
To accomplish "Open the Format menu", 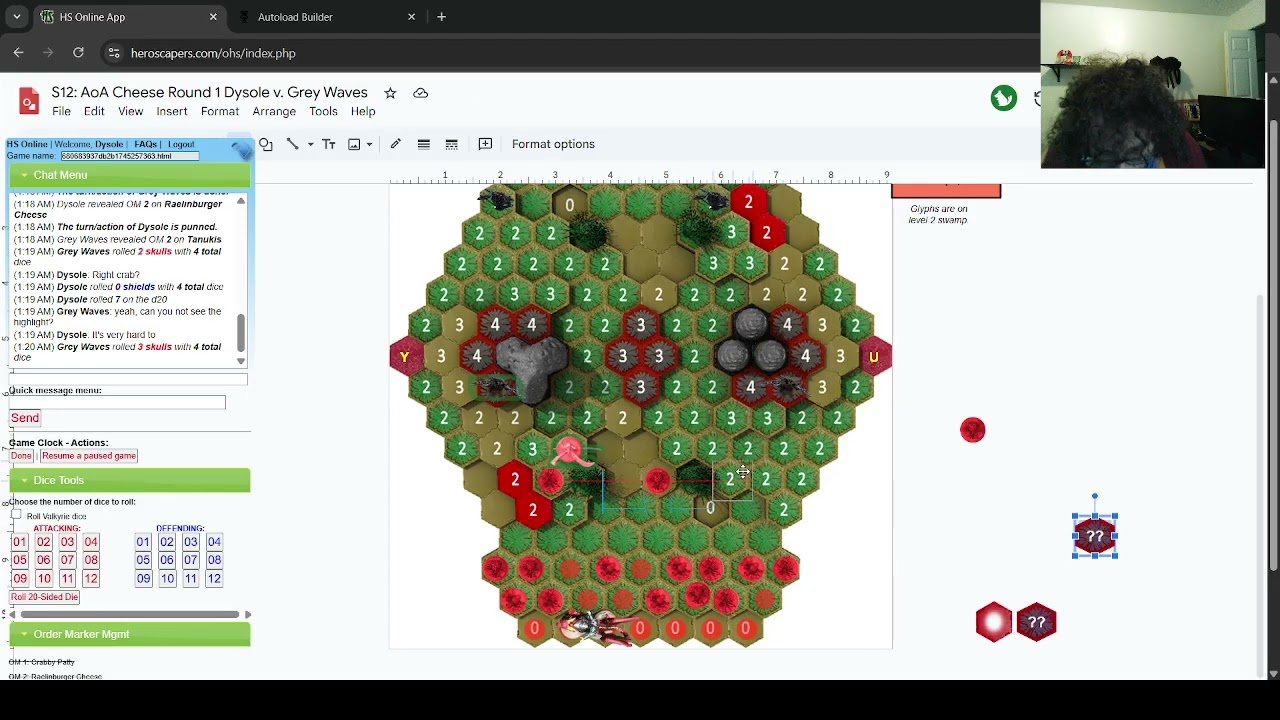I will coord(219,111).
